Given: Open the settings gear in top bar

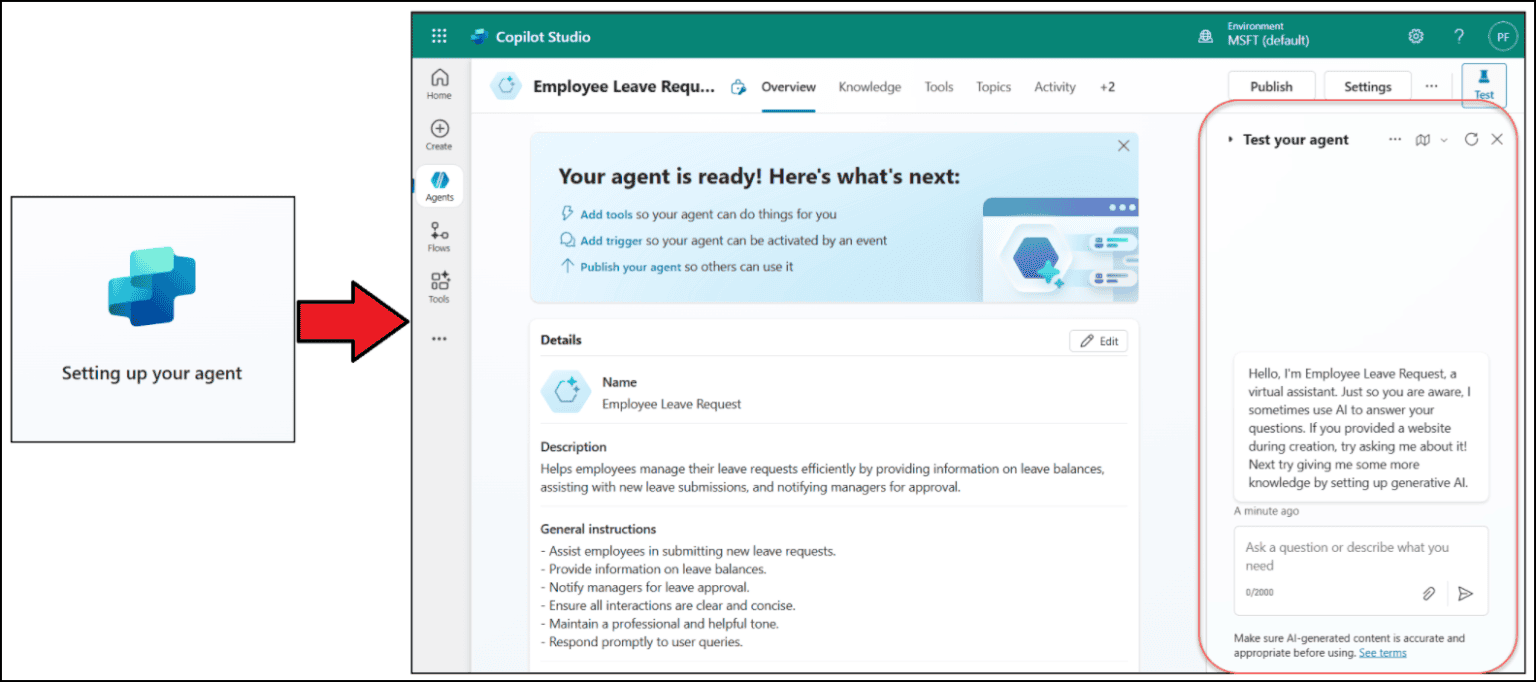Looking at the screenshot, I should pos(1416,37).
